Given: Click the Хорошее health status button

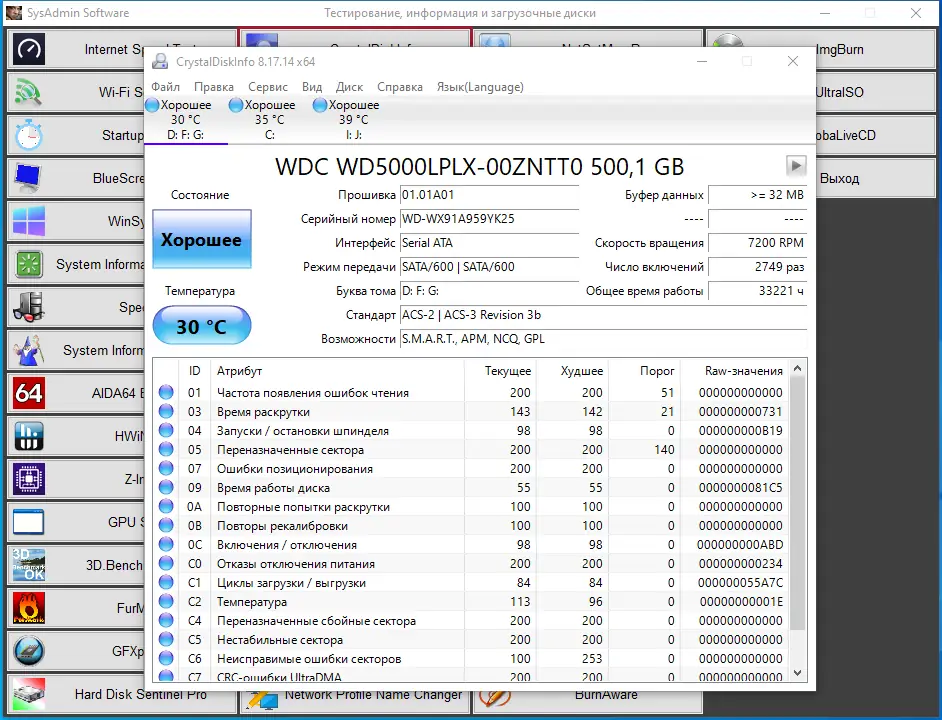Looking at the screenshot, I should click(x=201, y=239).
